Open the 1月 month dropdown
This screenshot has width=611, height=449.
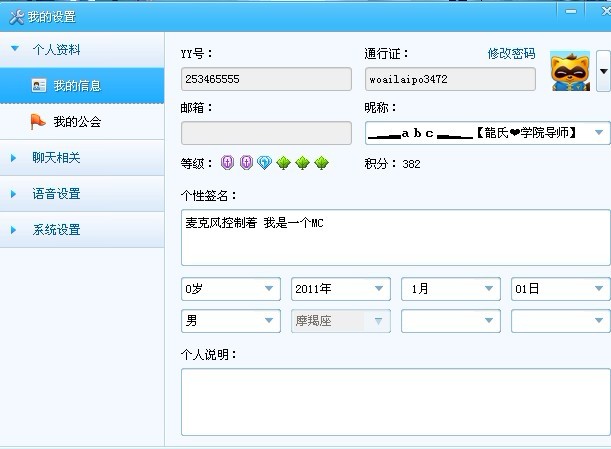click(x=451, y=289)
